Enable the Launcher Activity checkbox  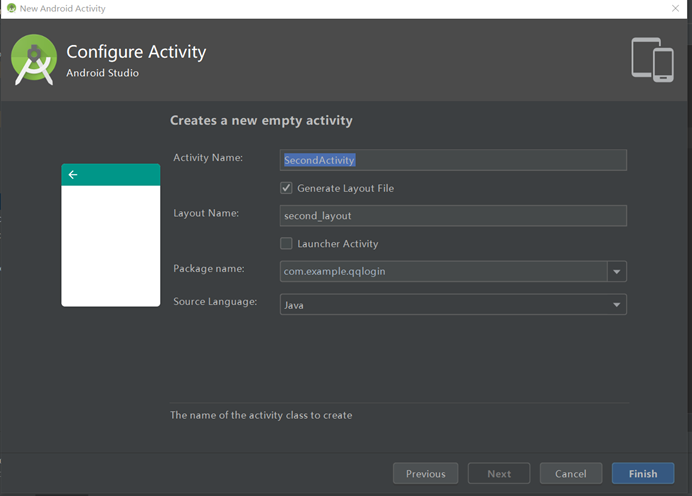coord(287,243)
